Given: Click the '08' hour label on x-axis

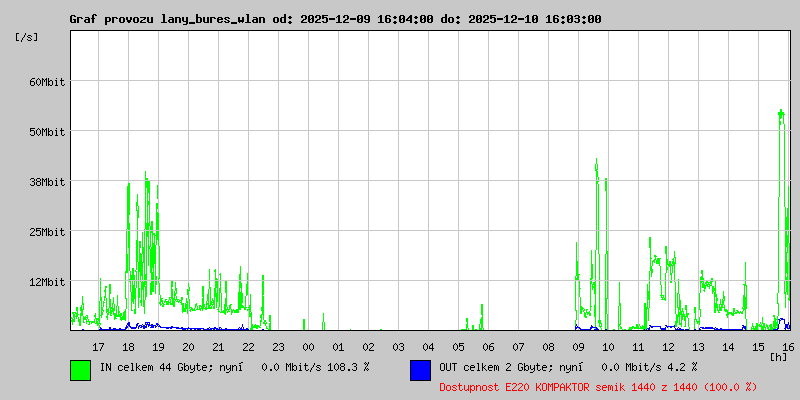Looking at the screenshot, I should click(x=548, y=347).
